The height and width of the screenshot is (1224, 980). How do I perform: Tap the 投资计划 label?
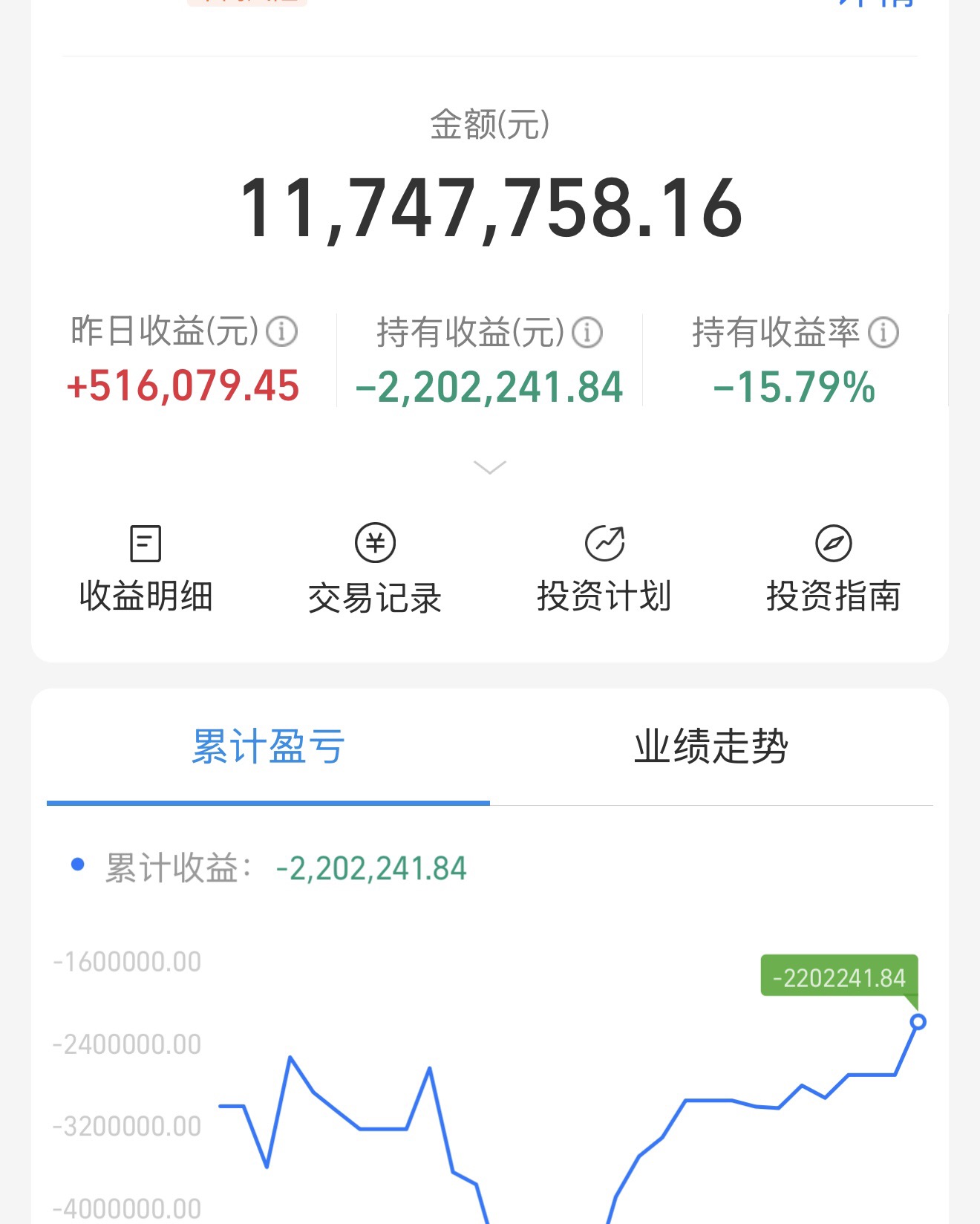pos(604,596)
